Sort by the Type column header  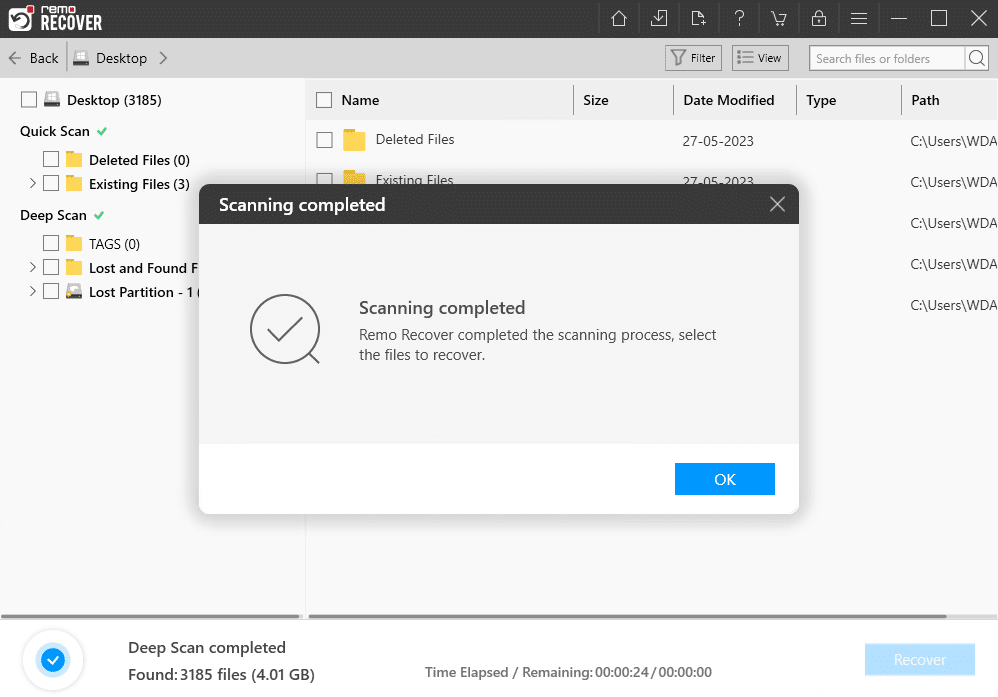(821, 100)
